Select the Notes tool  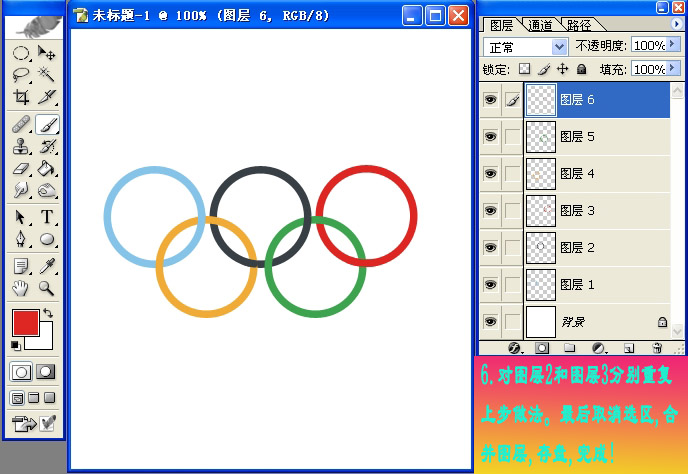[x=21, y=266]
